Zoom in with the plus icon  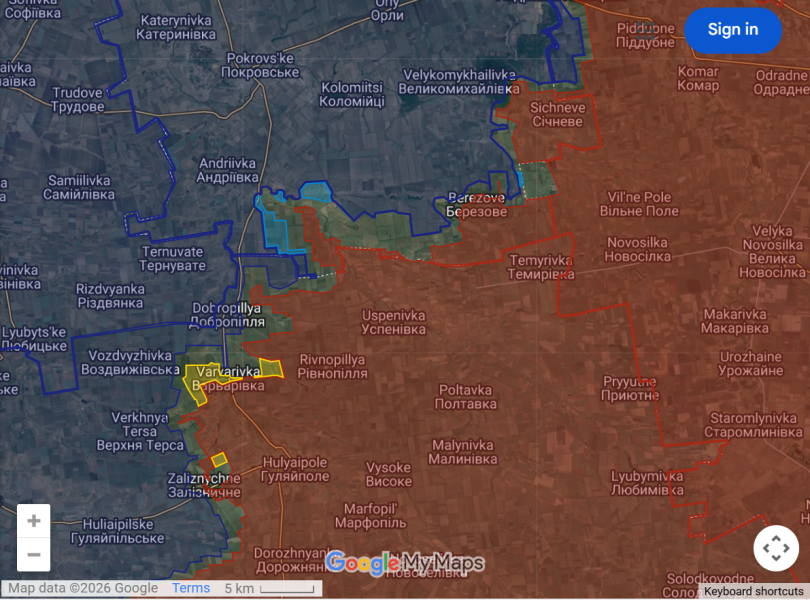[x=33, y=519]
